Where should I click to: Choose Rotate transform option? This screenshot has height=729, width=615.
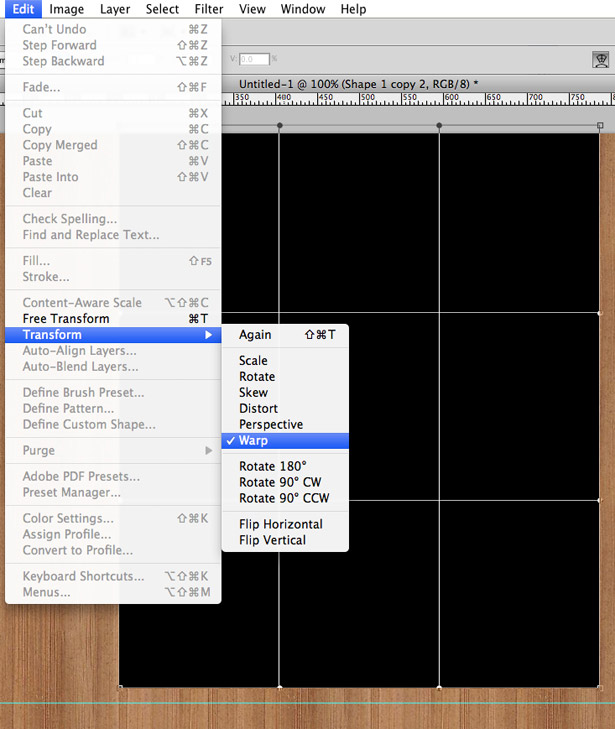285,377
